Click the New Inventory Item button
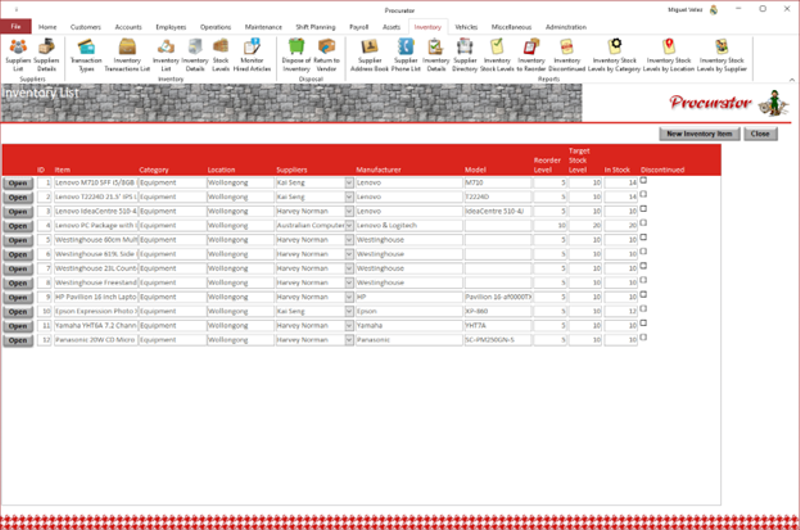The image size is (800, 530). coord(699,134)
